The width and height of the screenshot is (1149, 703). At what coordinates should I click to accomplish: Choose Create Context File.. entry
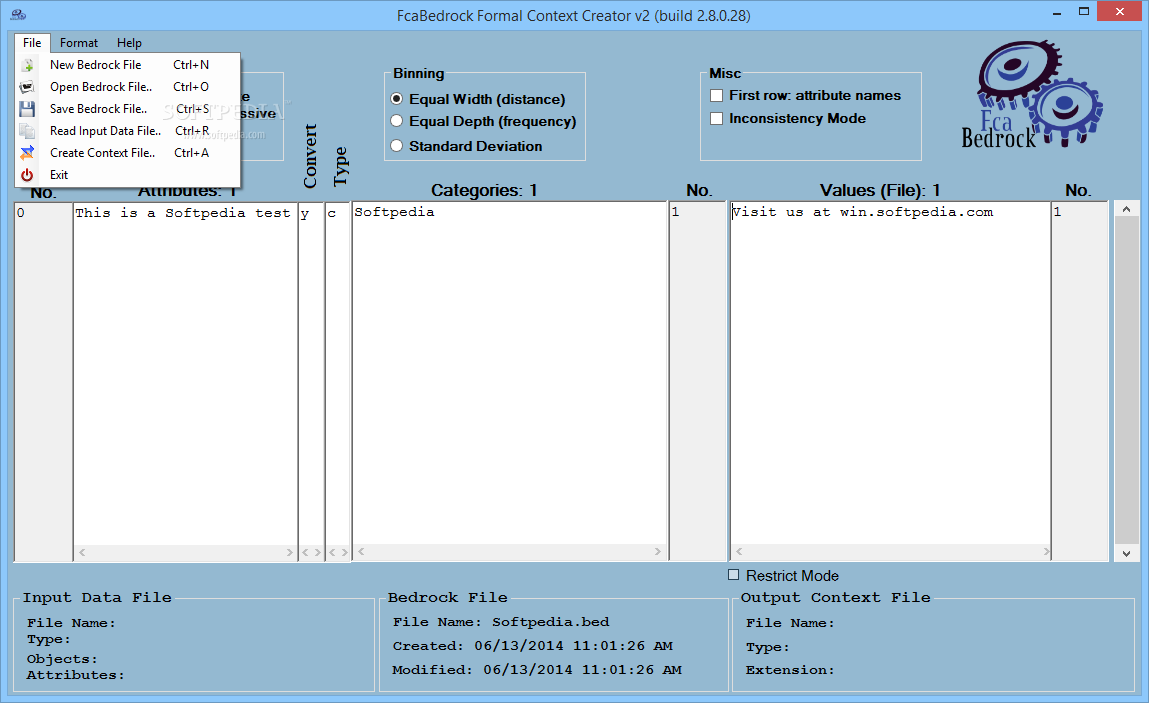click(x=128, y=152)
